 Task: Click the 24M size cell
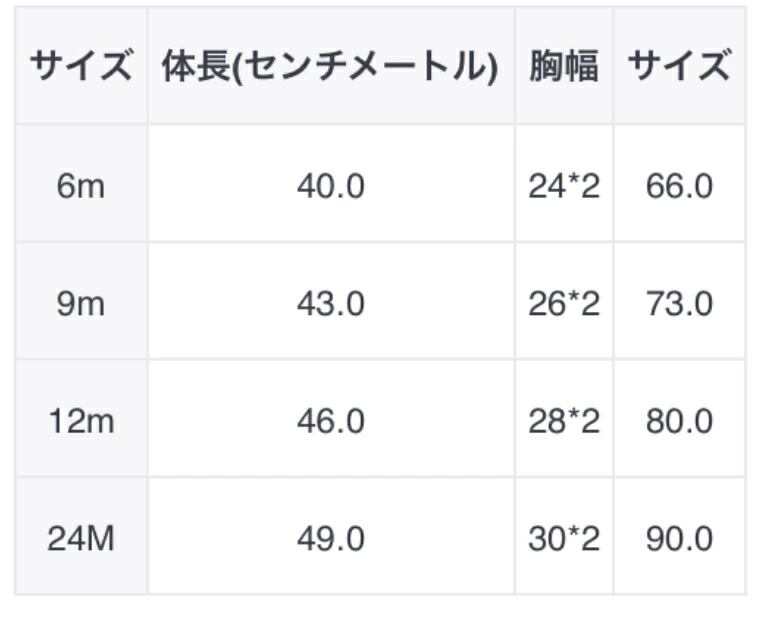pyautogui.click(x=81, y=539)
